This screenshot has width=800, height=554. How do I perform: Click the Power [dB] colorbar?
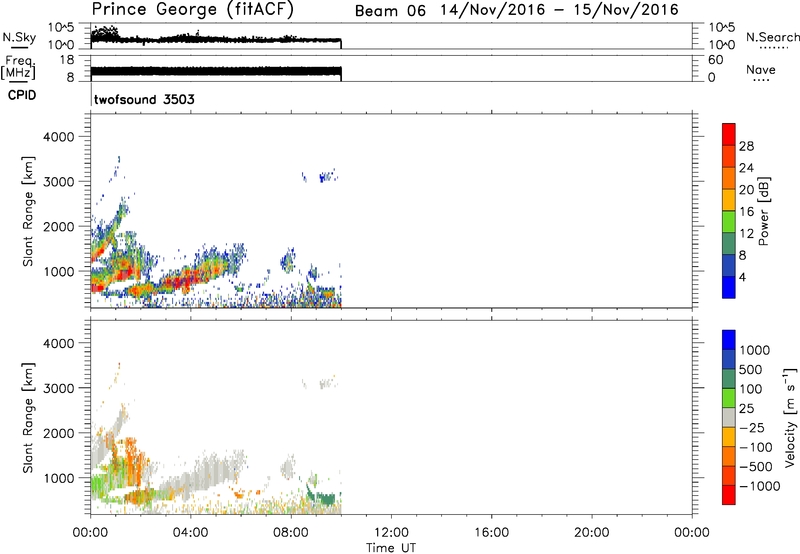point(729,210)
